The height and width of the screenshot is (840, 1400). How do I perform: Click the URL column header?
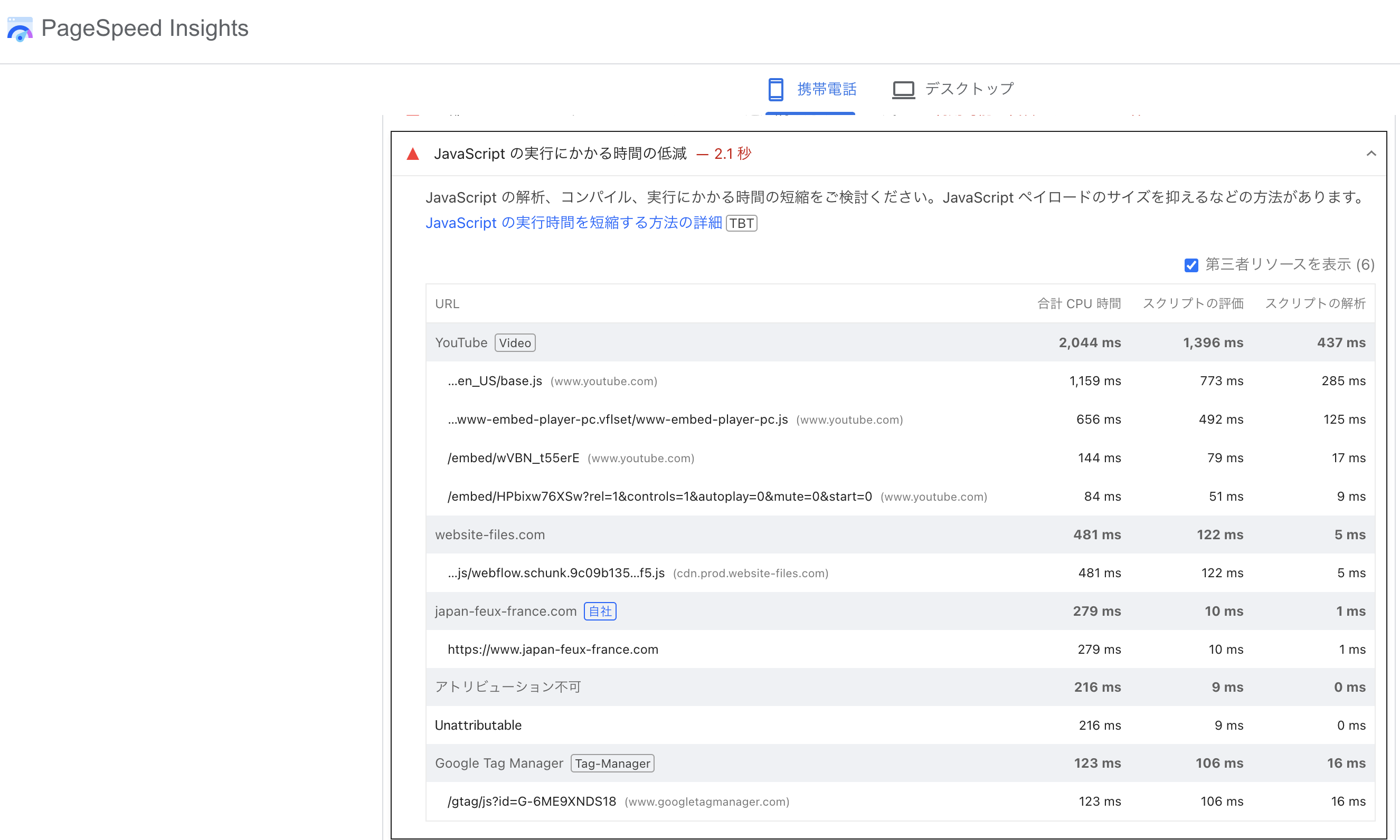pos(447,304)
